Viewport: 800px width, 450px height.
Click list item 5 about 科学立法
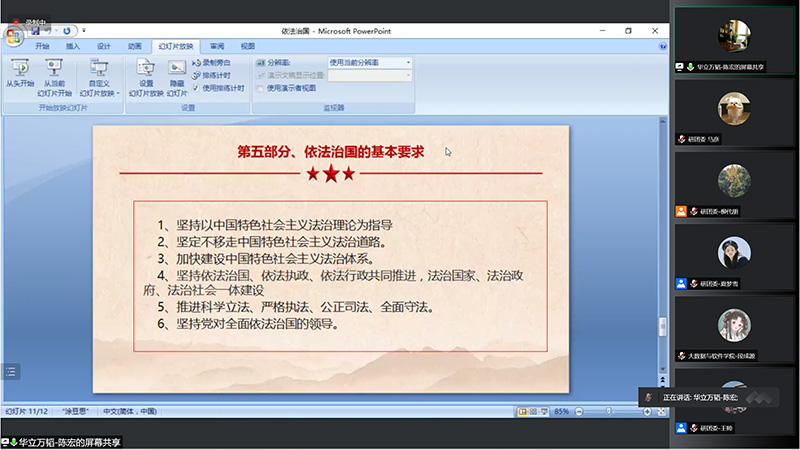coord(295,307)
